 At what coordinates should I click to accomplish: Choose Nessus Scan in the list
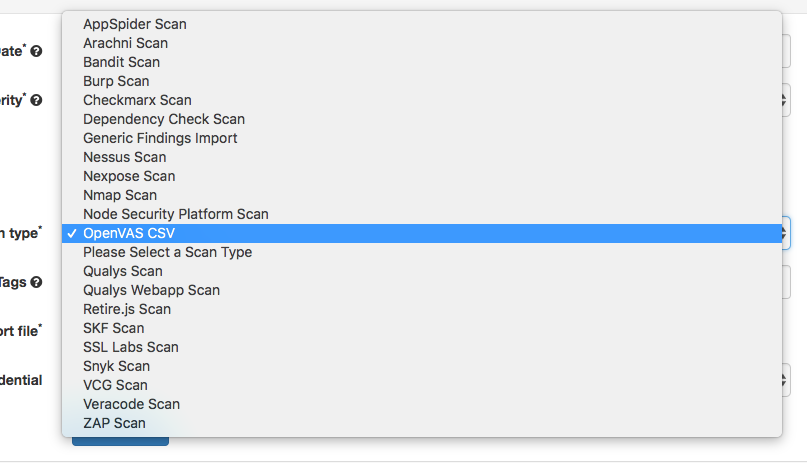click(124, 157)
